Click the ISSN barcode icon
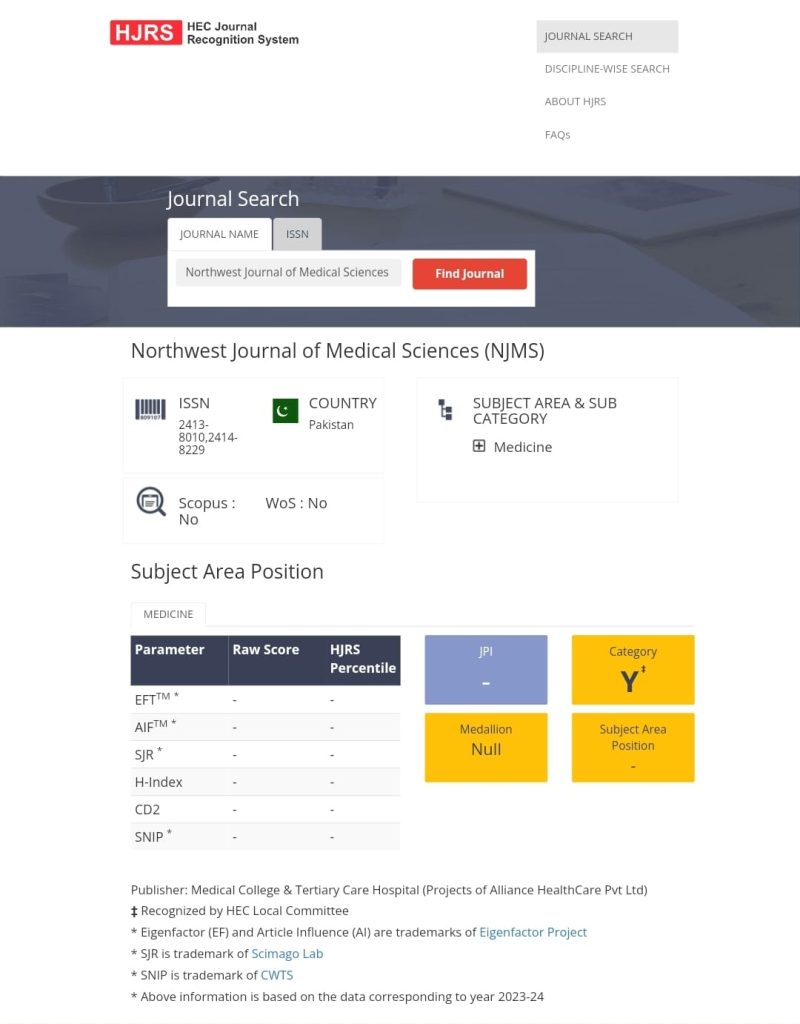The height and width of the screenshot is (1024, 800). click(151, 409)
